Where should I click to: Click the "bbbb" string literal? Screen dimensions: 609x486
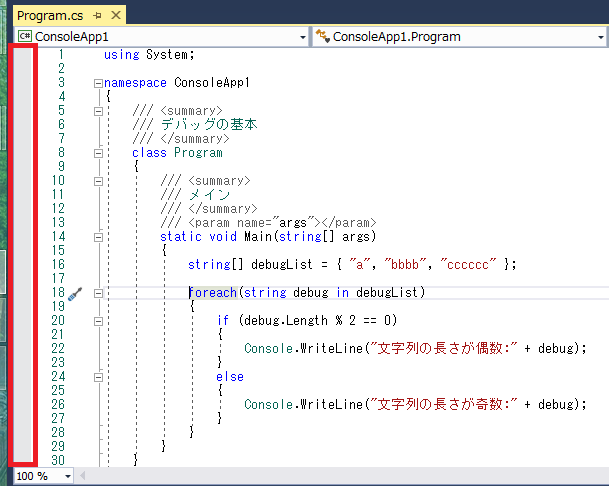[x=405, y=265]
